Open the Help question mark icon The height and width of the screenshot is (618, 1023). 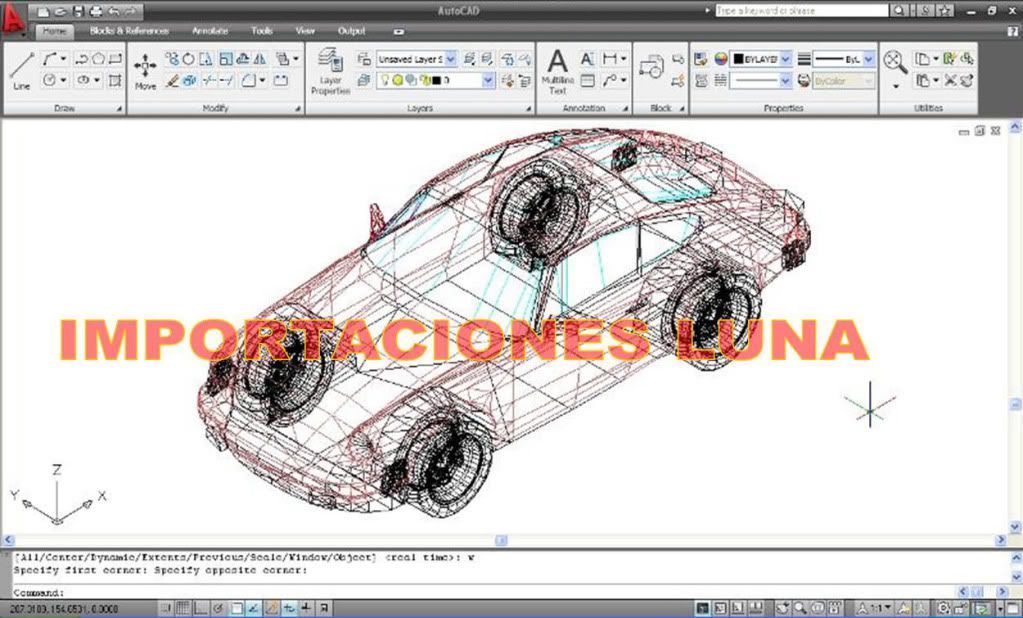tap(1012, 31)
